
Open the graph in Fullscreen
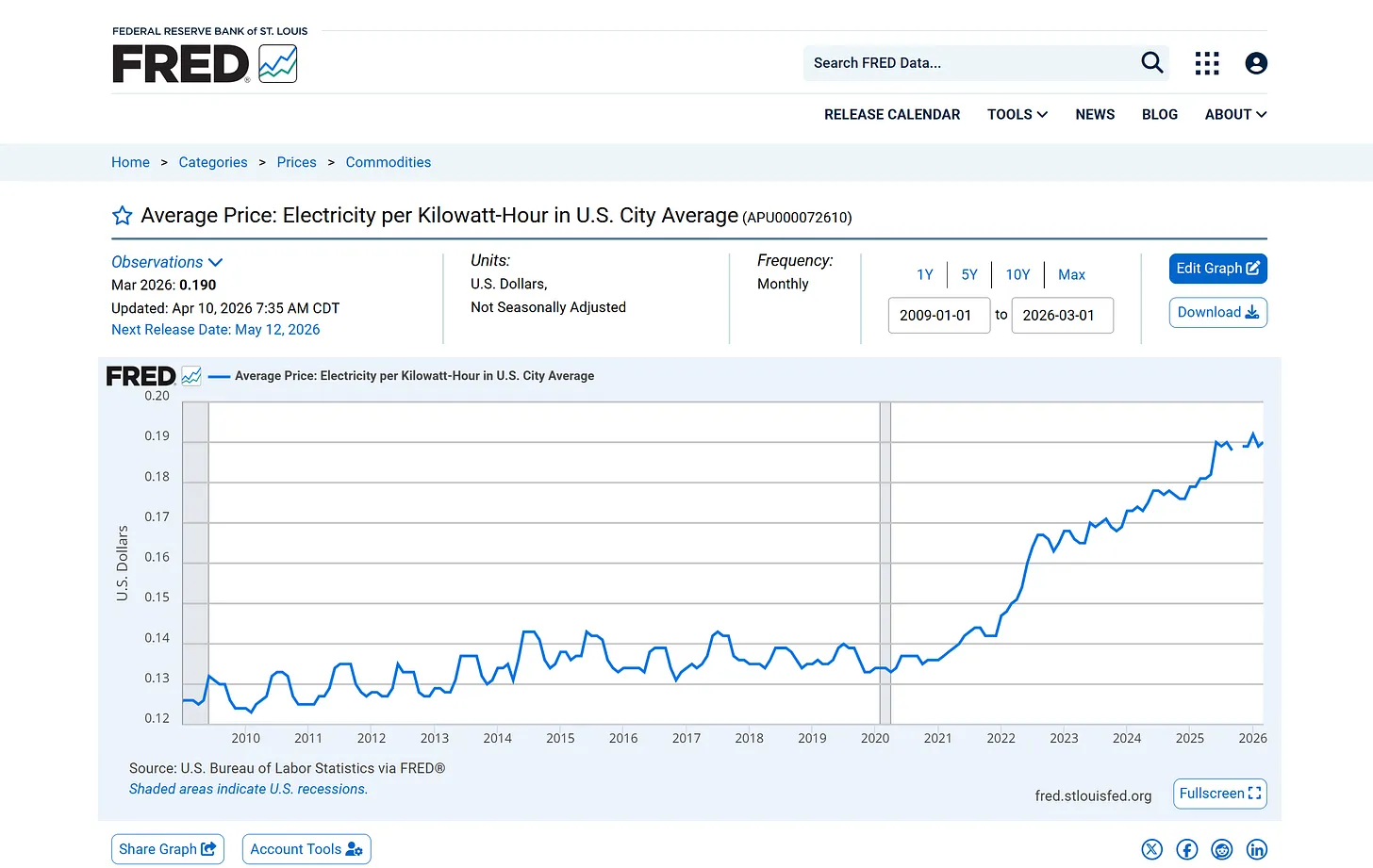coord(1220,794)
